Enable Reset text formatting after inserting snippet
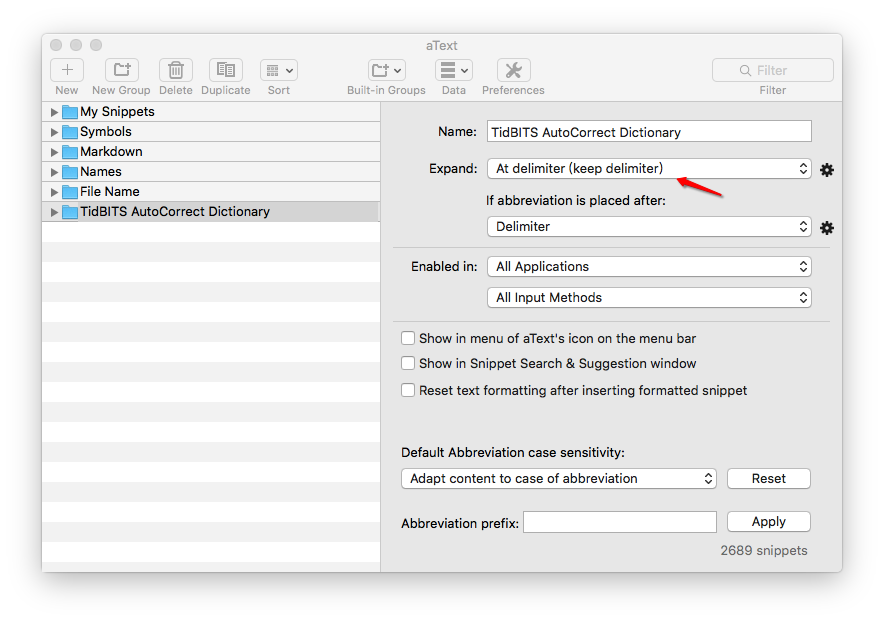Viewport: 884px width, 622px height. click(408, 390)
